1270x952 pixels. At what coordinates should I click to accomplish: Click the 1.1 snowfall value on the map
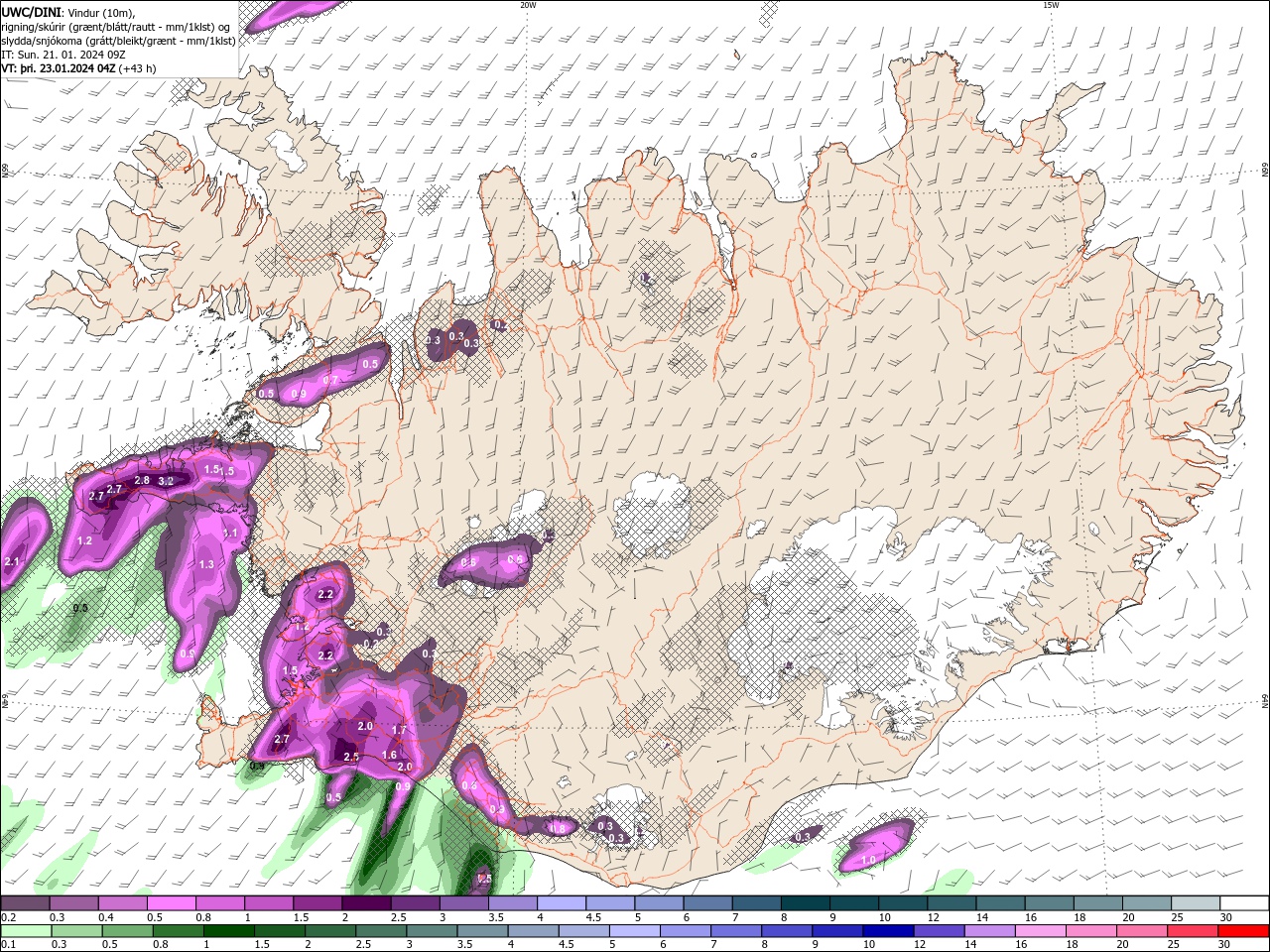[x=231, y=533]
